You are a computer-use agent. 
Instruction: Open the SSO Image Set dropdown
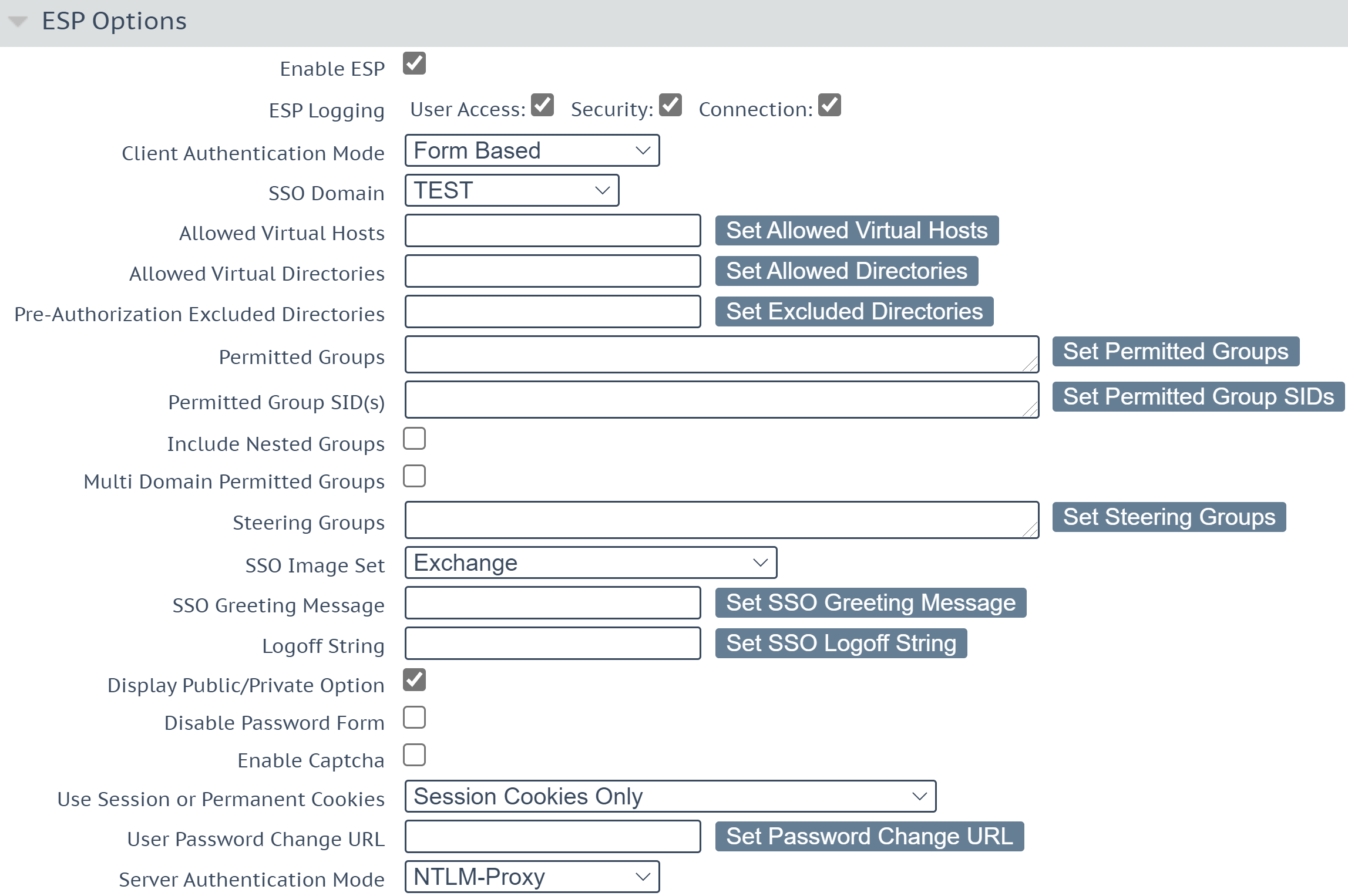tap(591, 563)
